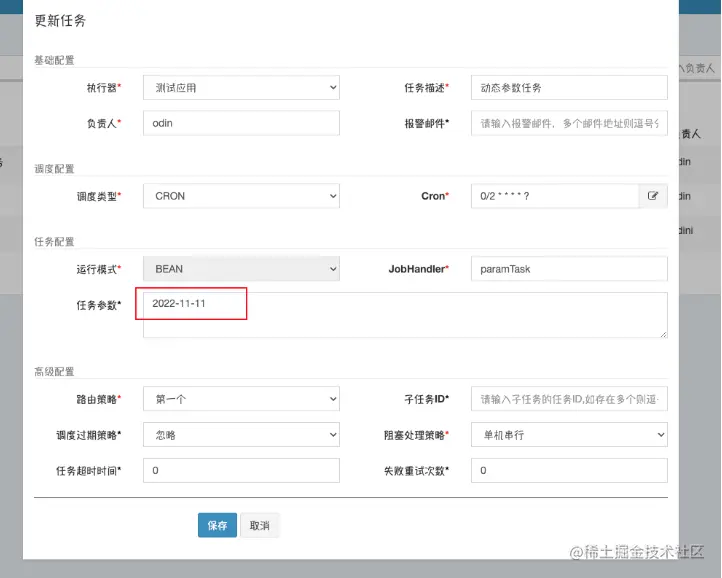
Task: Focus the 任务描述 field with 动态参数任务
Action: pos(569,88)
